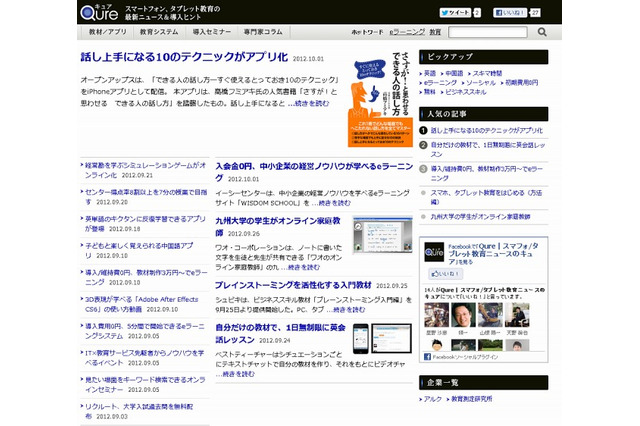Screen dimensions: 640x426
Task: Click the Qure site logo
Action: 100,13
